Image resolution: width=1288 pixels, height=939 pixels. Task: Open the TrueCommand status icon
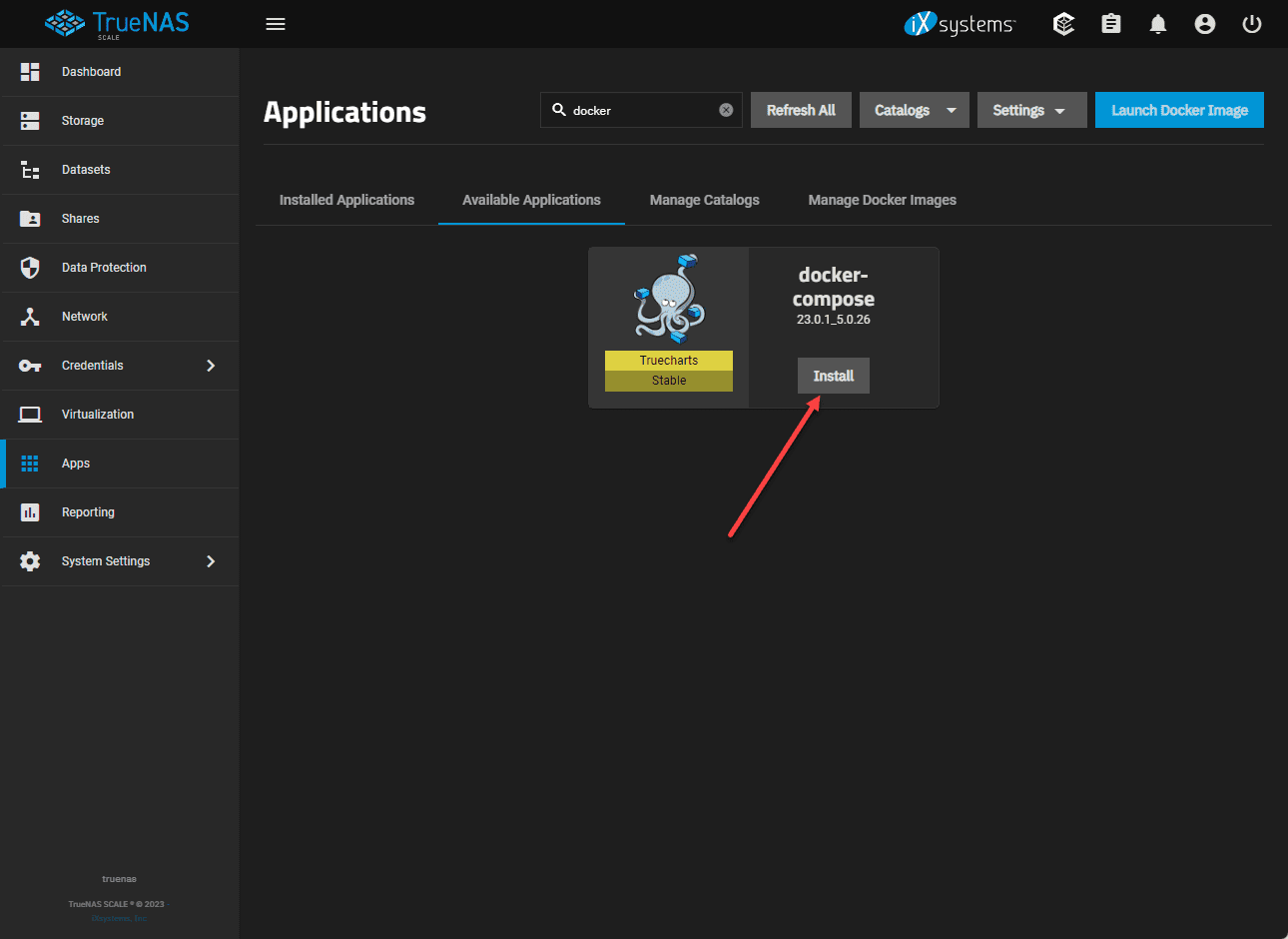(x=1064, y=24)
